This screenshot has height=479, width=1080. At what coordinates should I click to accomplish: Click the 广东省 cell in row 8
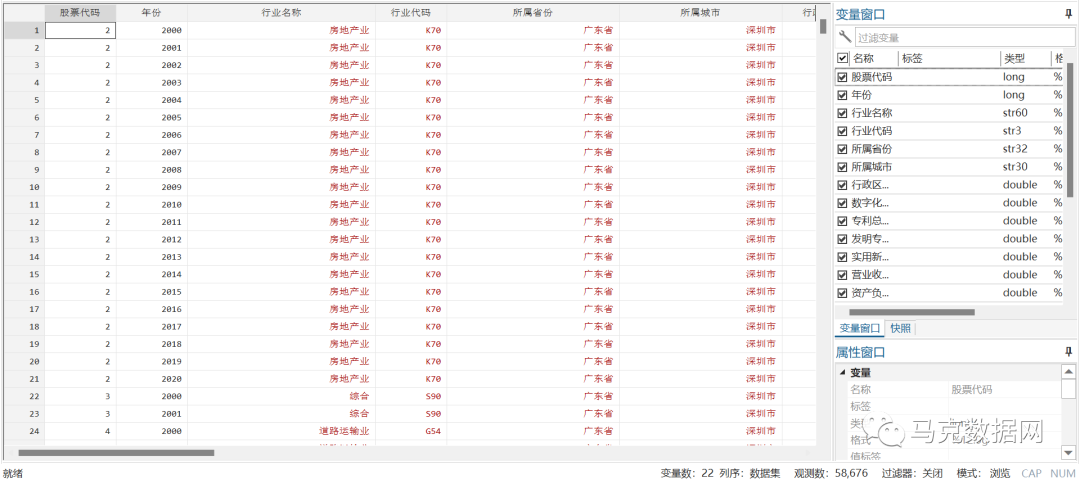[532, 152]
